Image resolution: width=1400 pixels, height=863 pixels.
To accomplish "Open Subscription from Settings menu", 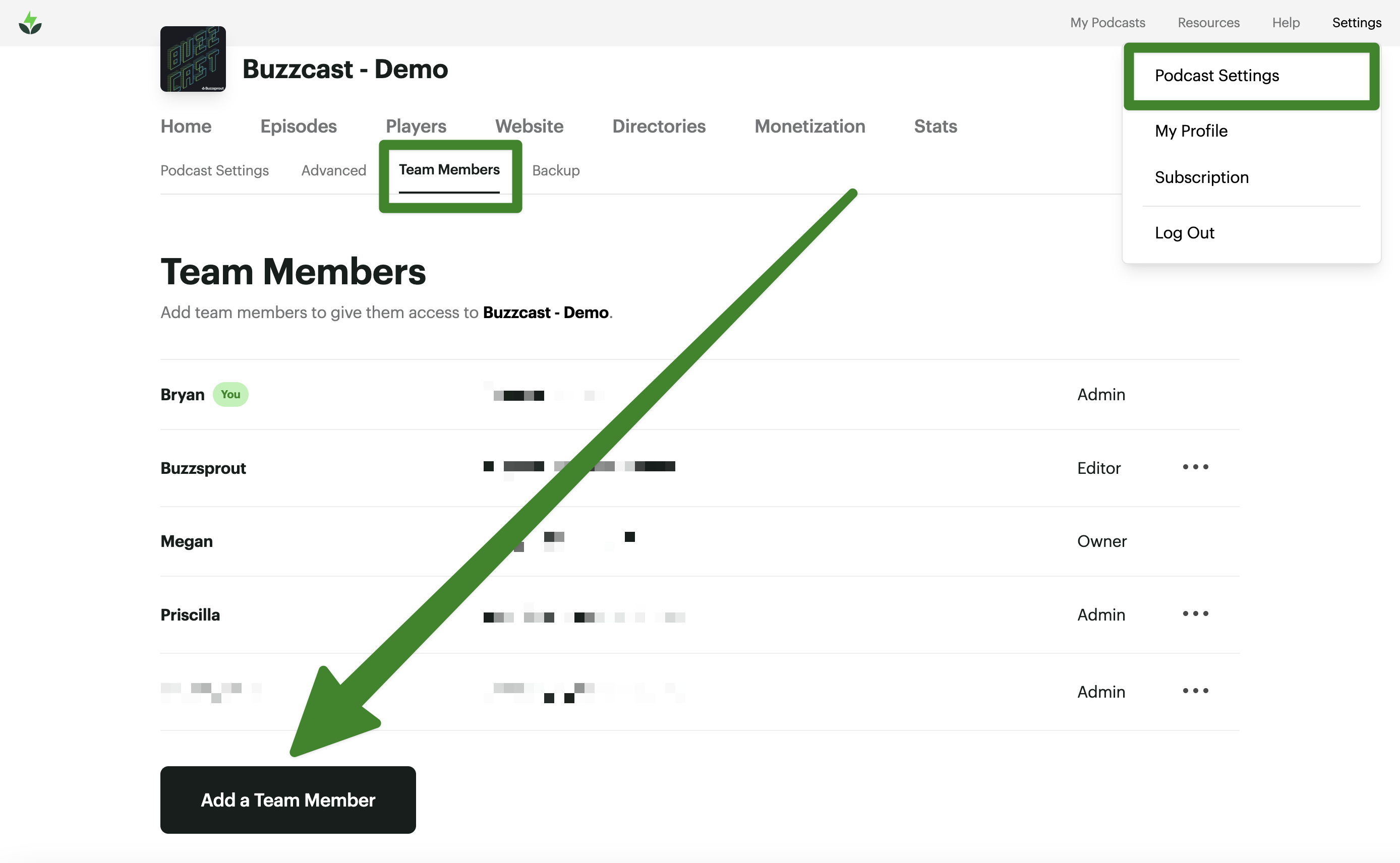I will (1201, 177).
